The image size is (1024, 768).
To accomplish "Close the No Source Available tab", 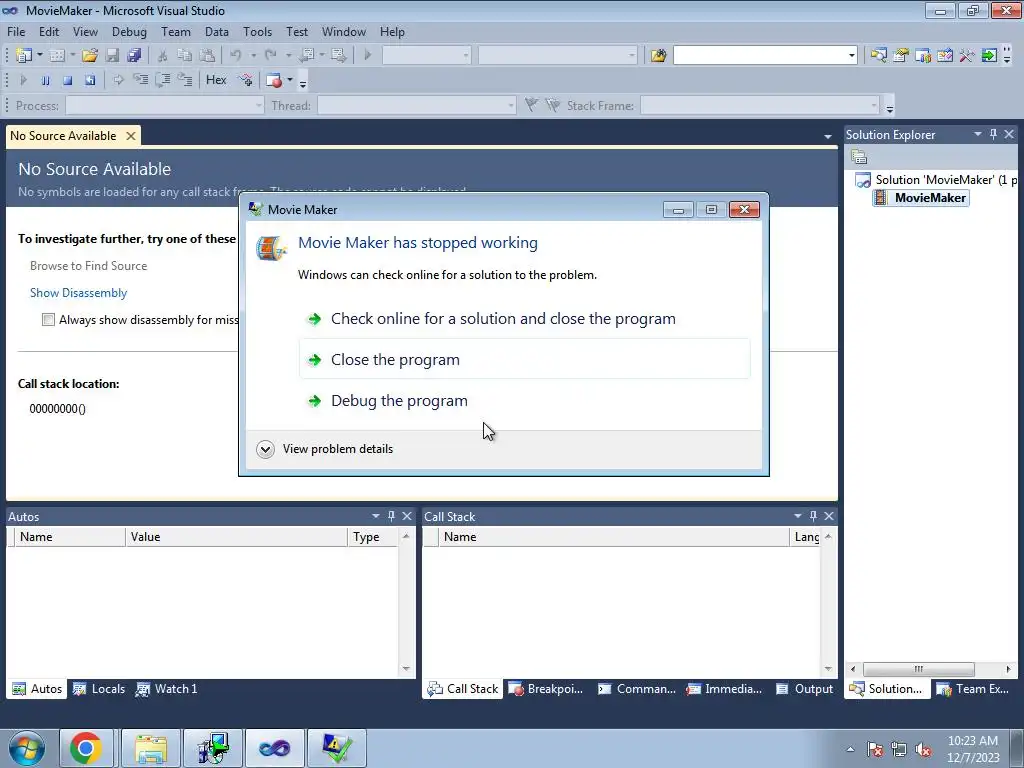I will (131, 136).
